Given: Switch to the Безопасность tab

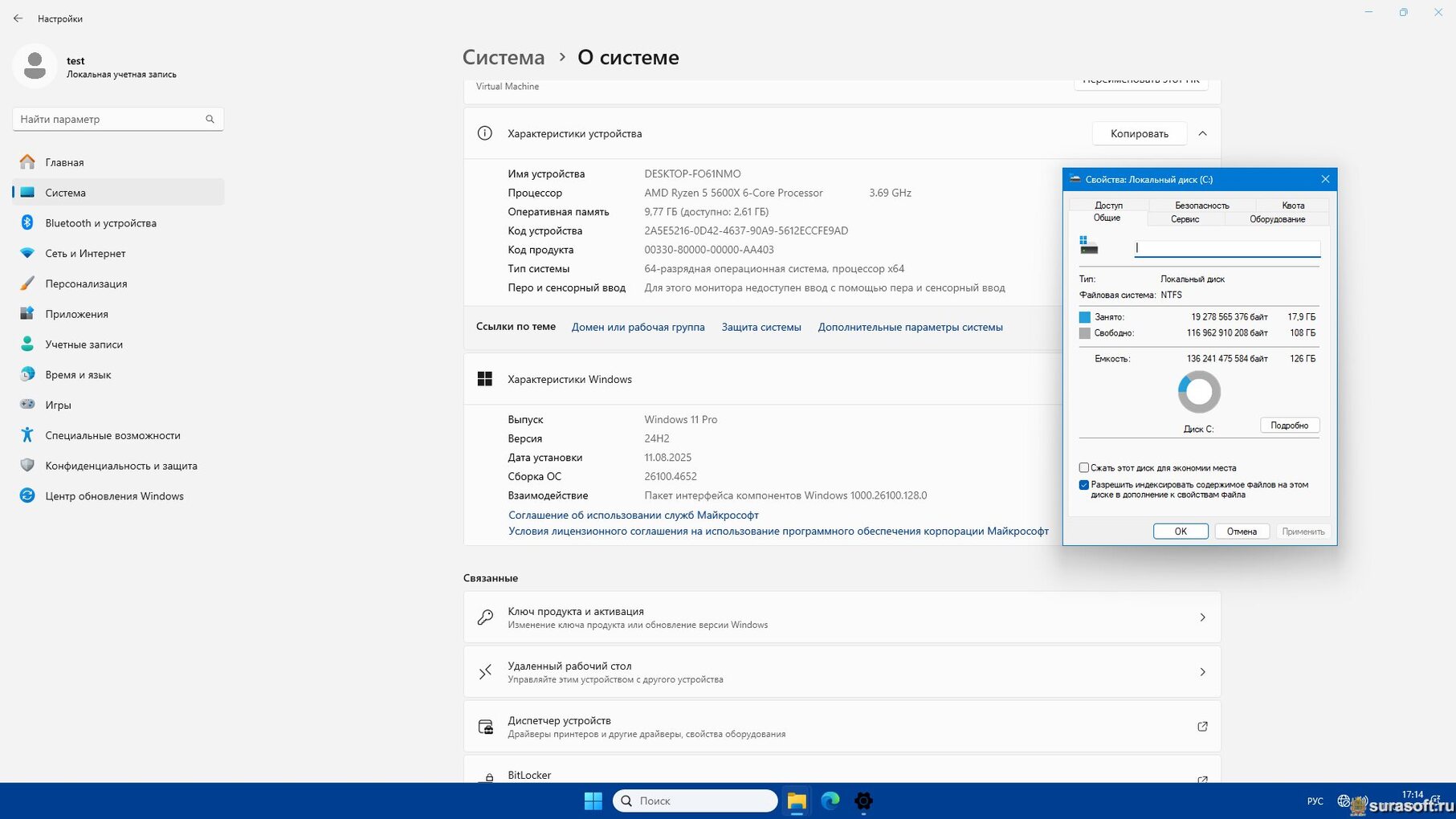Looking at the screenshot, I should click(1201, 206).
